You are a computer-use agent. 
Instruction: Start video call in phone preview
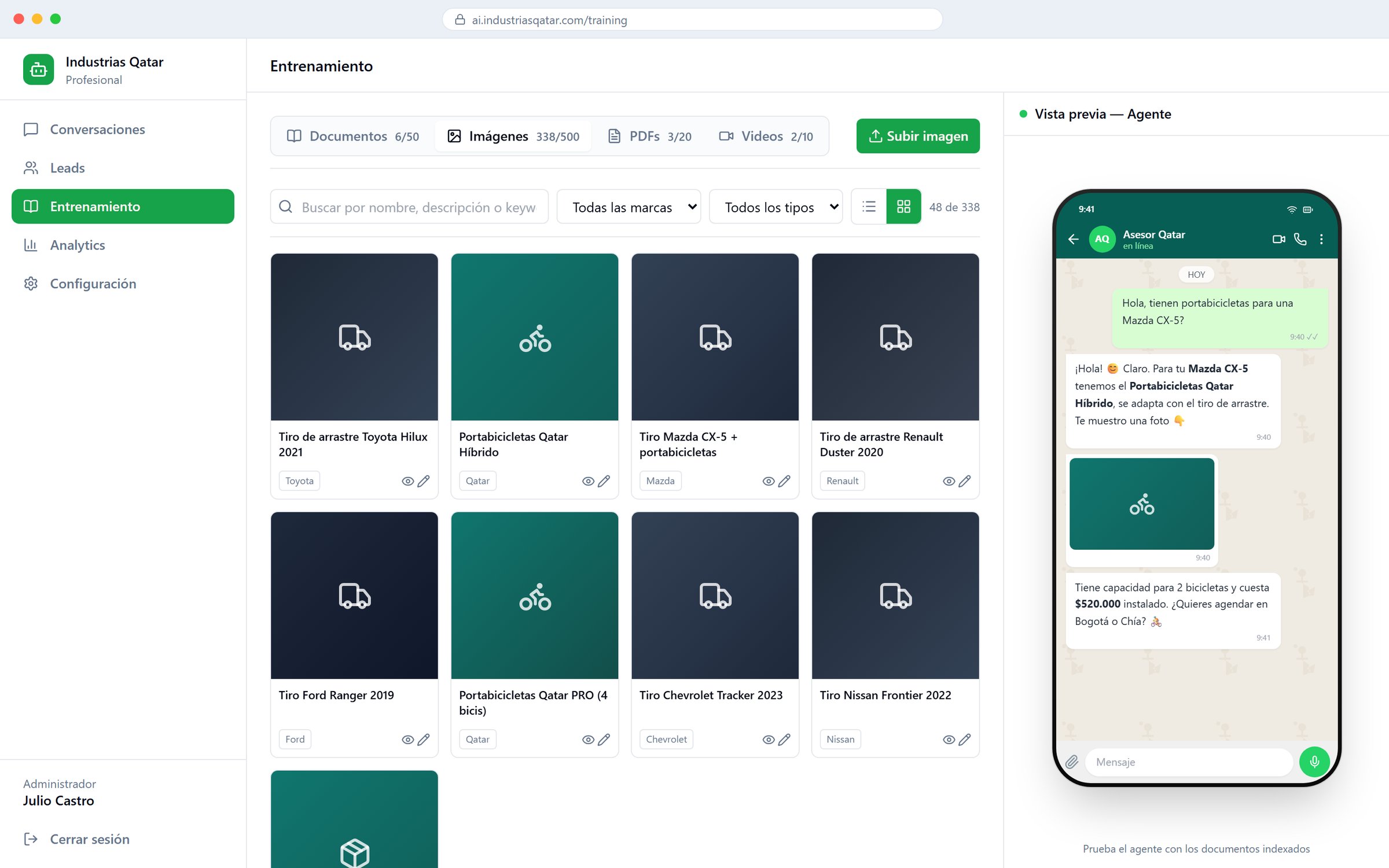pos(1279,239)
